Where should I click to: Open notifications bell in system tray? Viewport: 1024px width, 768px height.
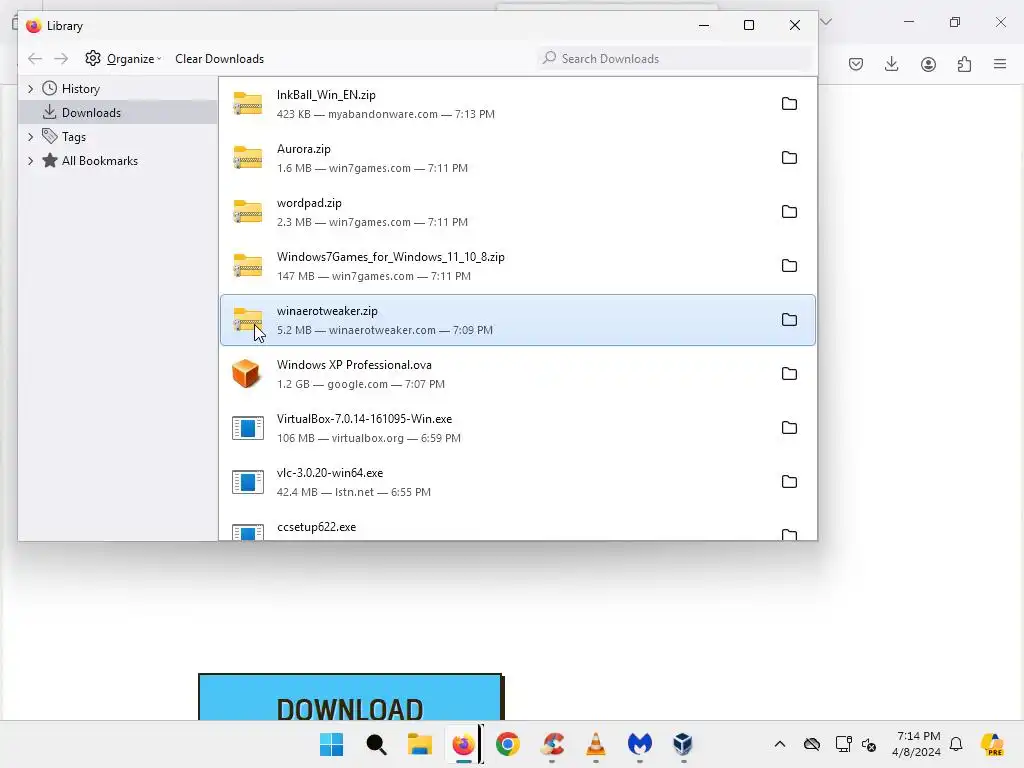[x=956, y=744]
